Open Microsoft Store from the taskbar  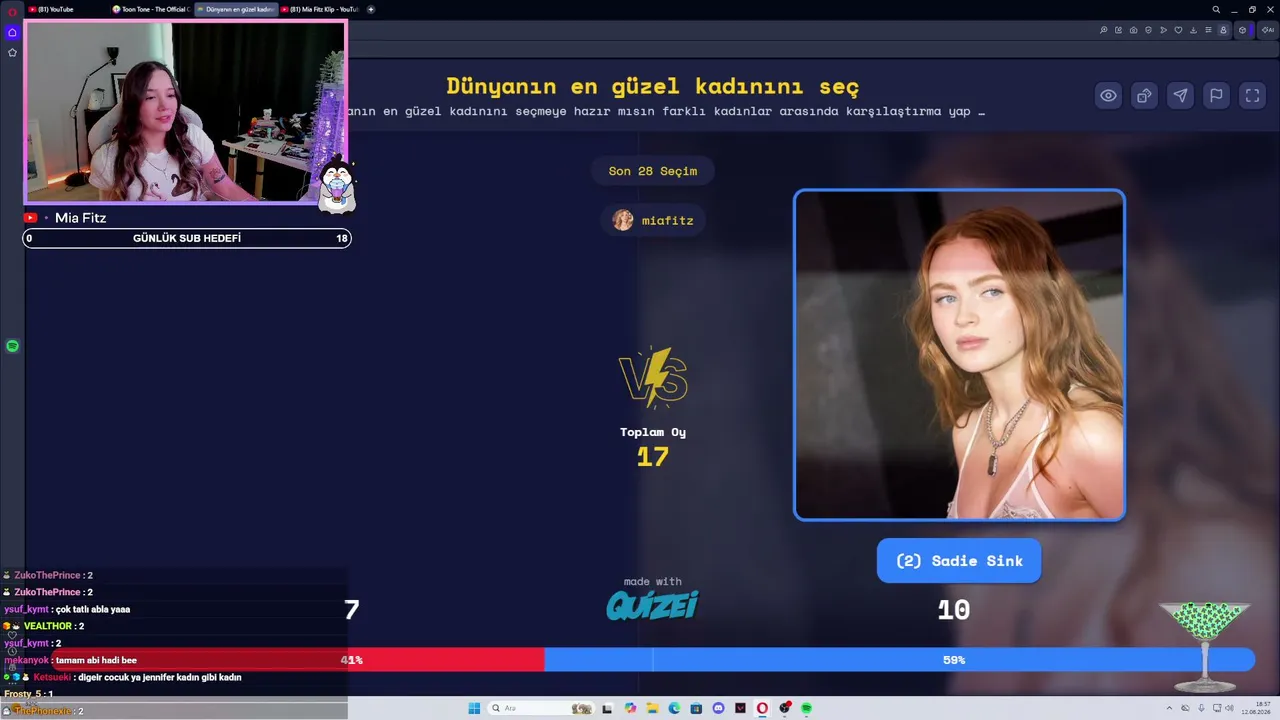pyautogui.click(x=696, y=708)
